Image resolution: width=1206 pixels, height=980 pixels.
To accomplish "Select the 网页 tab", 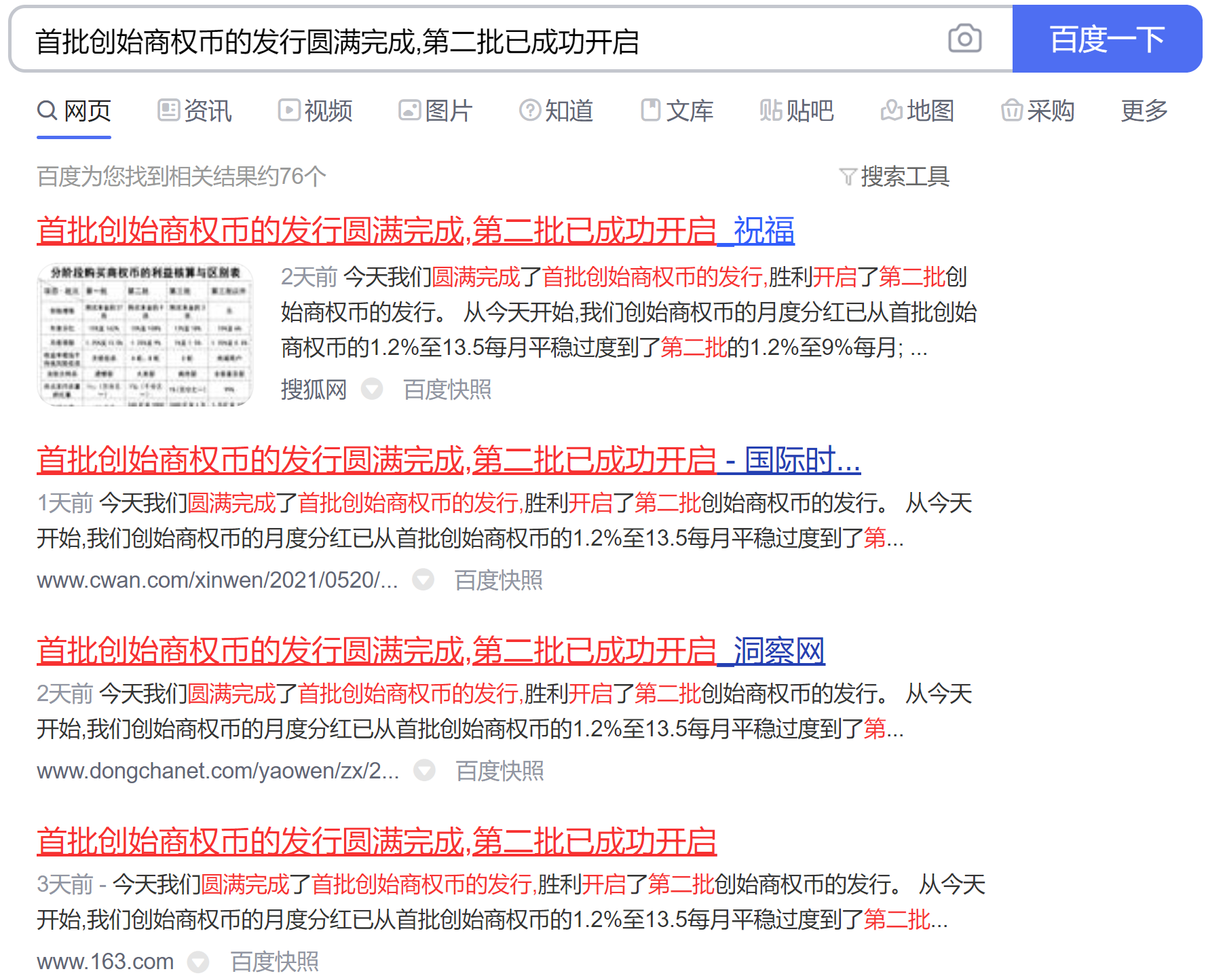I will [74, 111].
